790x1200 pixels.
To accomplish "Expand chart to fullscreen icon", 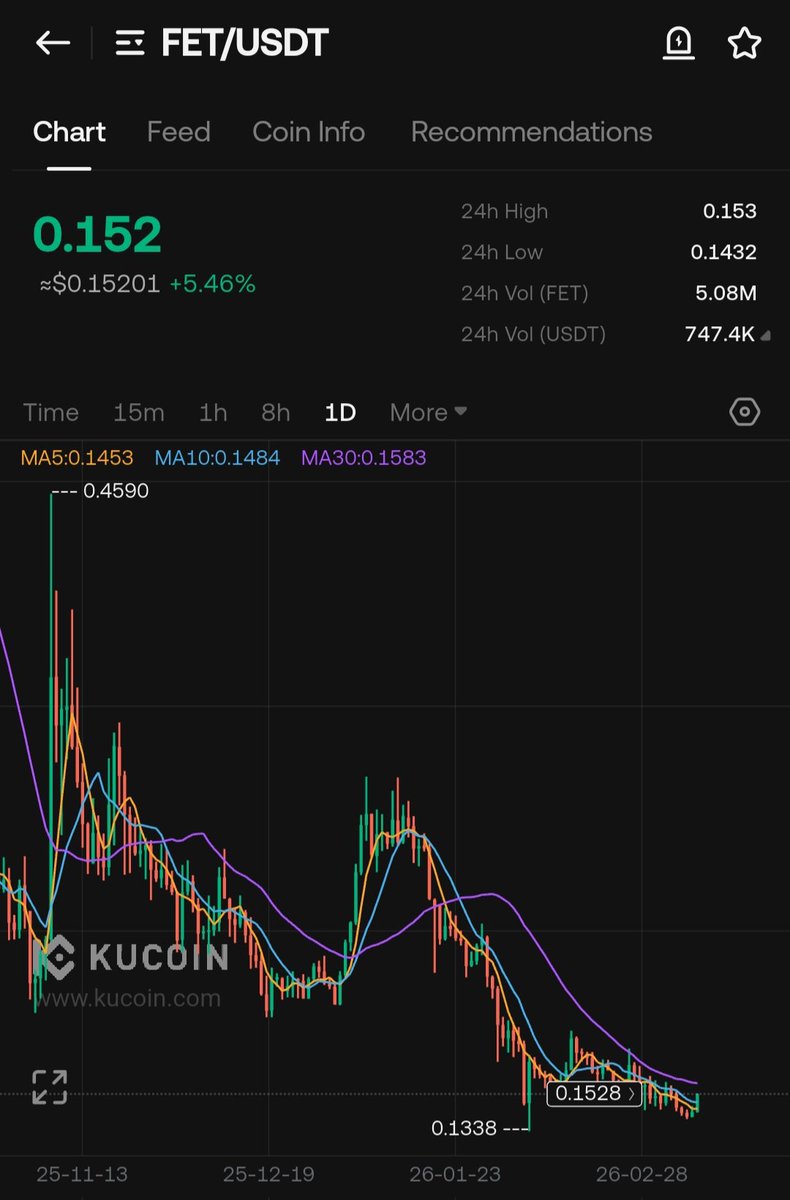I will (49, 1087).
